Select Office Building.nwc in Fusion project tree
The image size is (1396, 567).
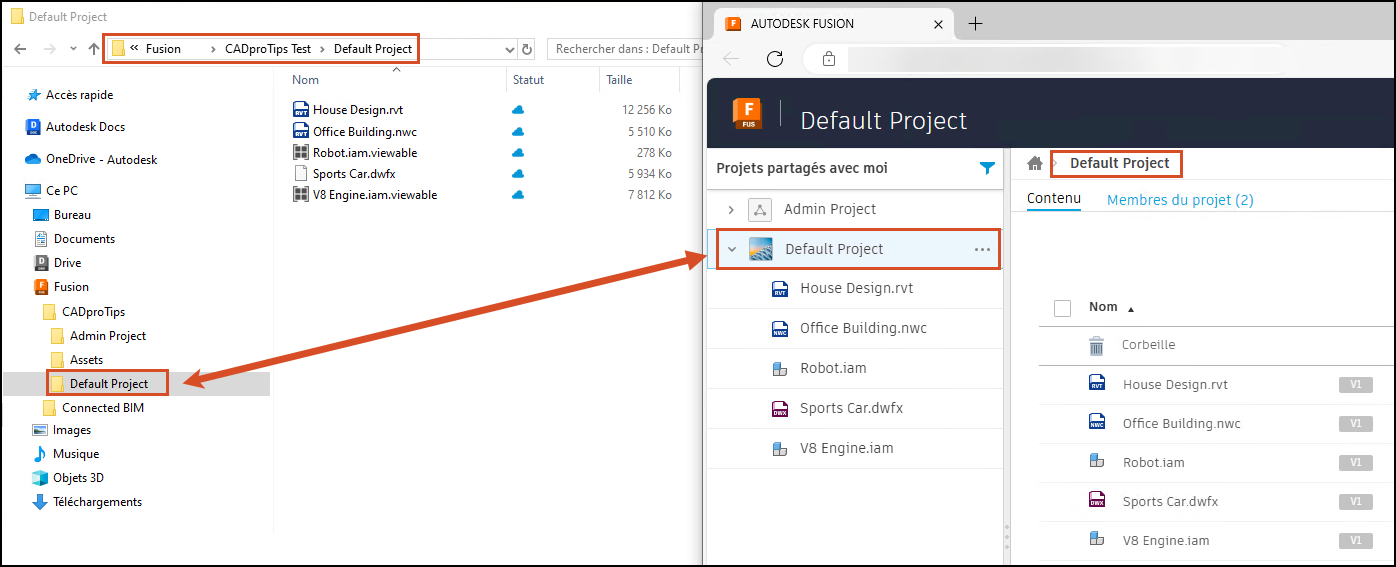[863, 328]
